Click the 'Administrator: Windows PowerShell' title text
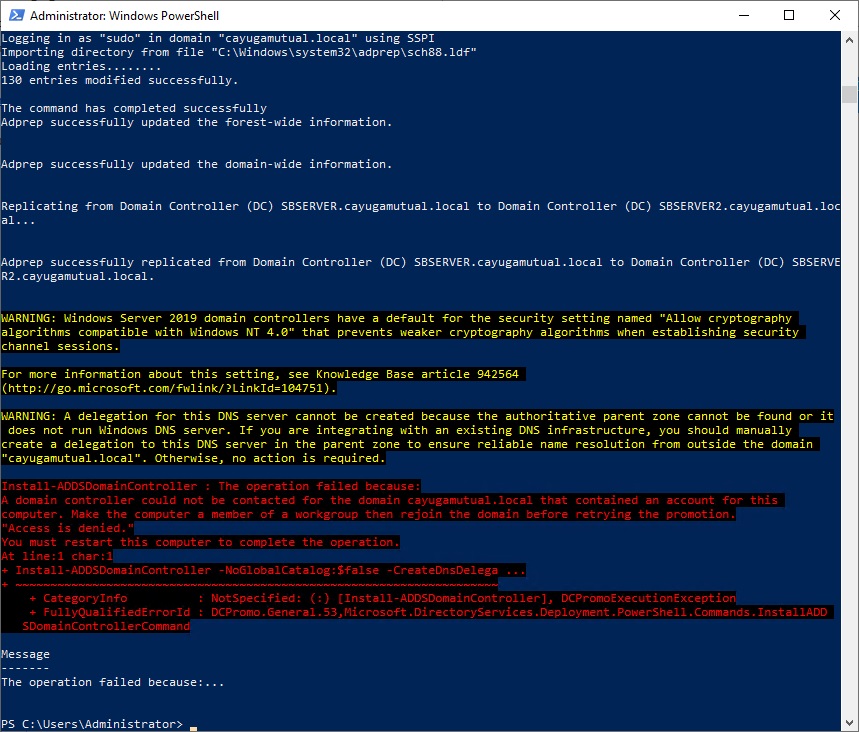859x732 pixels. 124,16
